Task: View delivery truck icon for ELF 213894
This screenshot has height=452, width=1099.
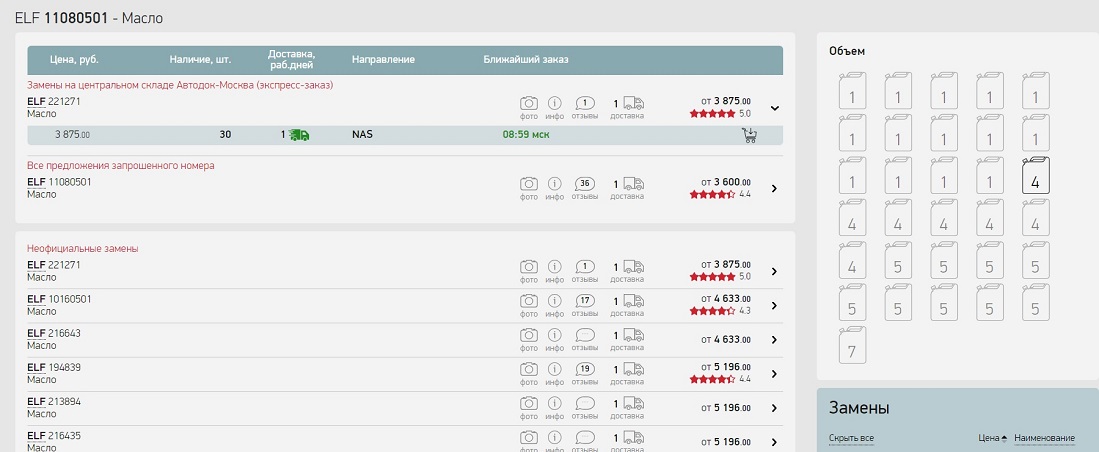Action: click(634, 403)
